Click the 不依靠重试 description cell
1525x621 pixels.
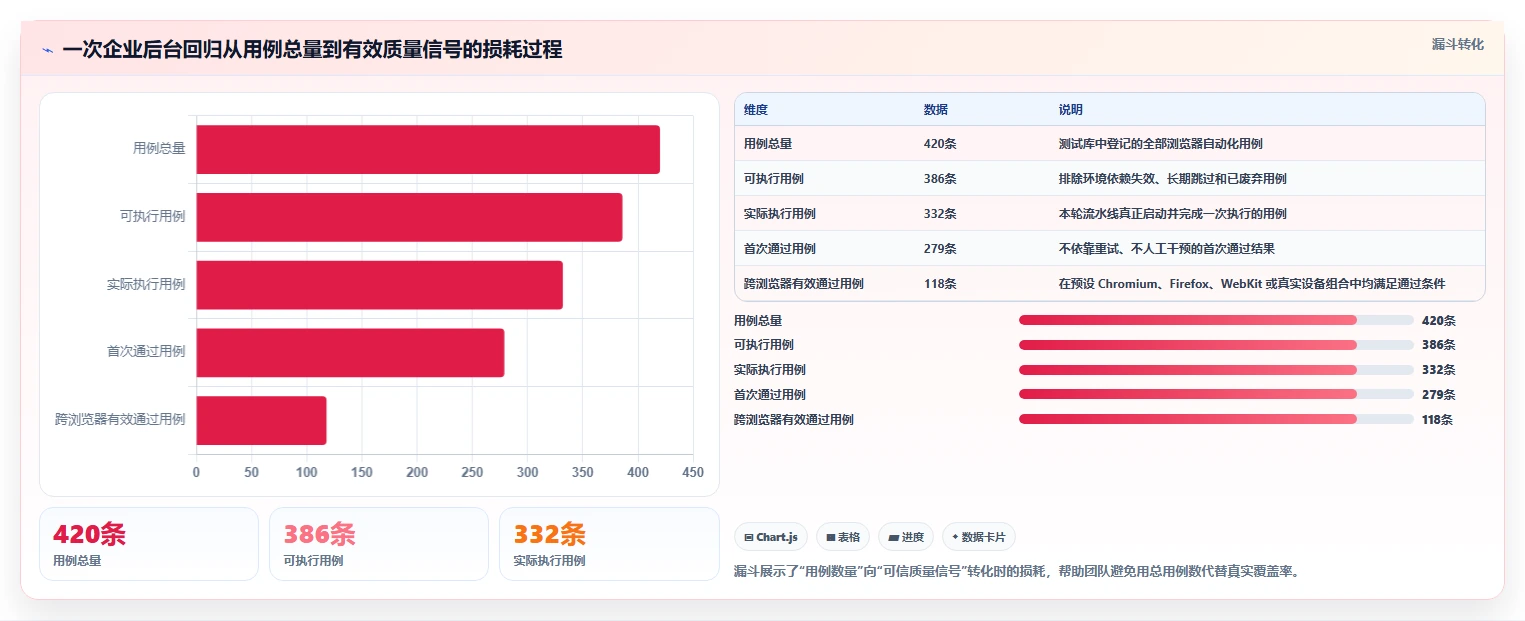1267,249
